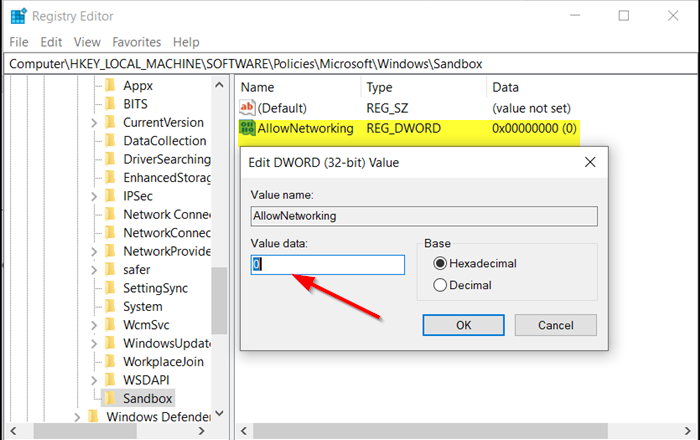Click the values pane horizontal scrollbar thumb

[x=430, y=431]
